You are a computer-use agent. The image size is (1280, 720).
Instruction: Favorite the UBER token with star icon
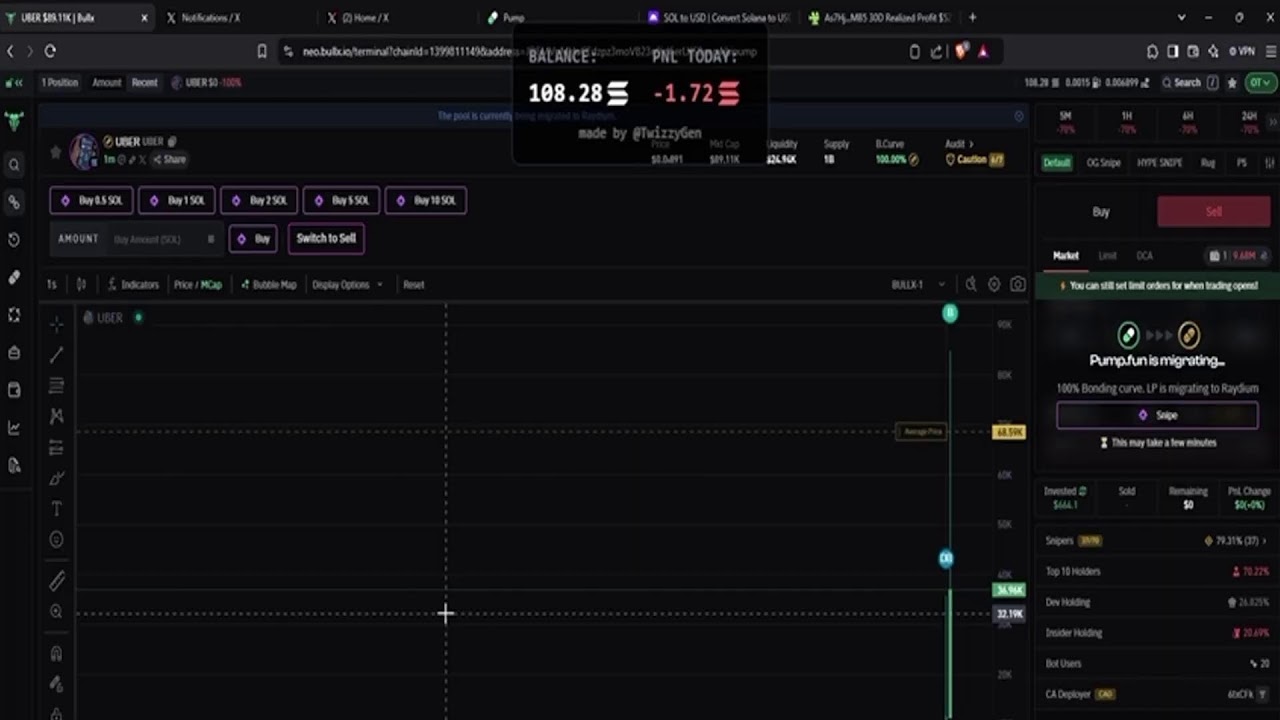pos(55,152)
